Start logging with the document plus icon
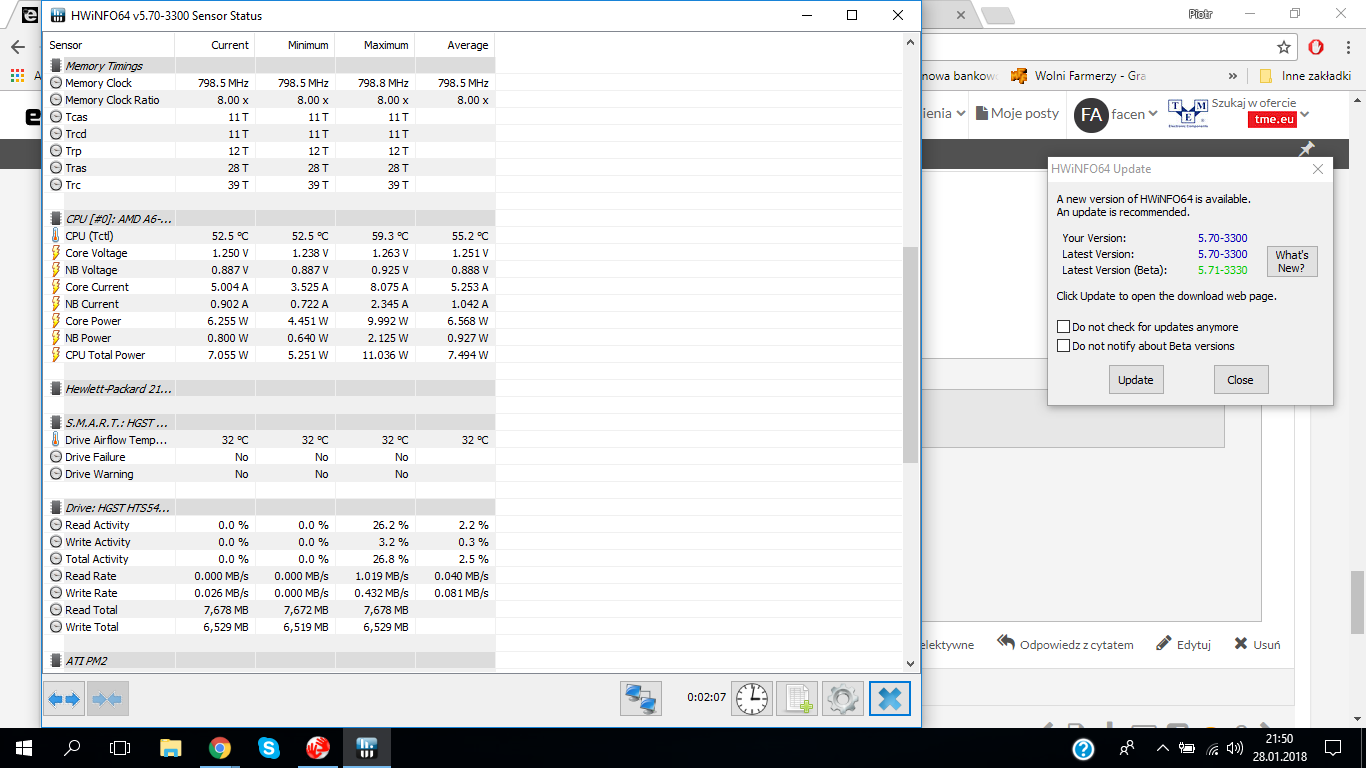The height and width of the screenshot is (768, 1366). tap(797, 698)
